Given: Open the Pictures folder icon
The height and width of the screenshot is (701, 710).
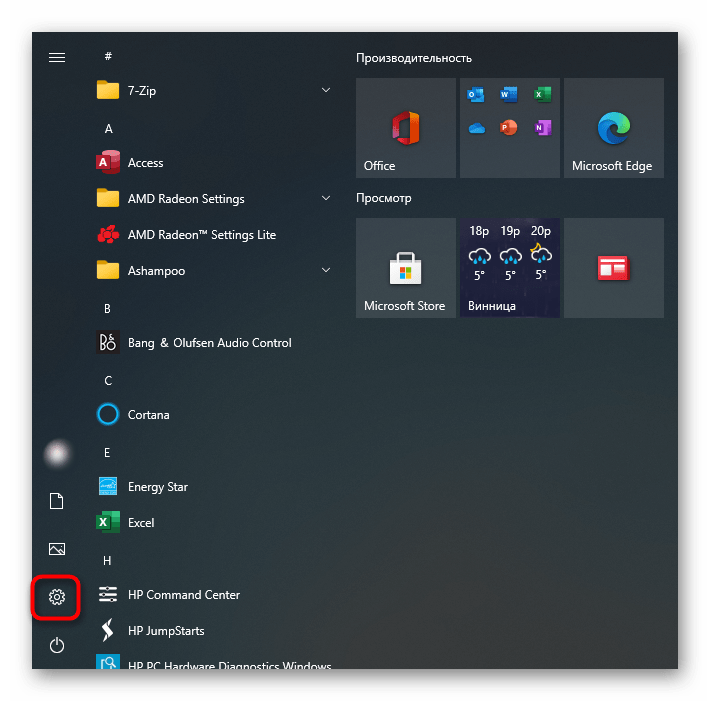Looking at the screenshot, I should tap(57, 549).
